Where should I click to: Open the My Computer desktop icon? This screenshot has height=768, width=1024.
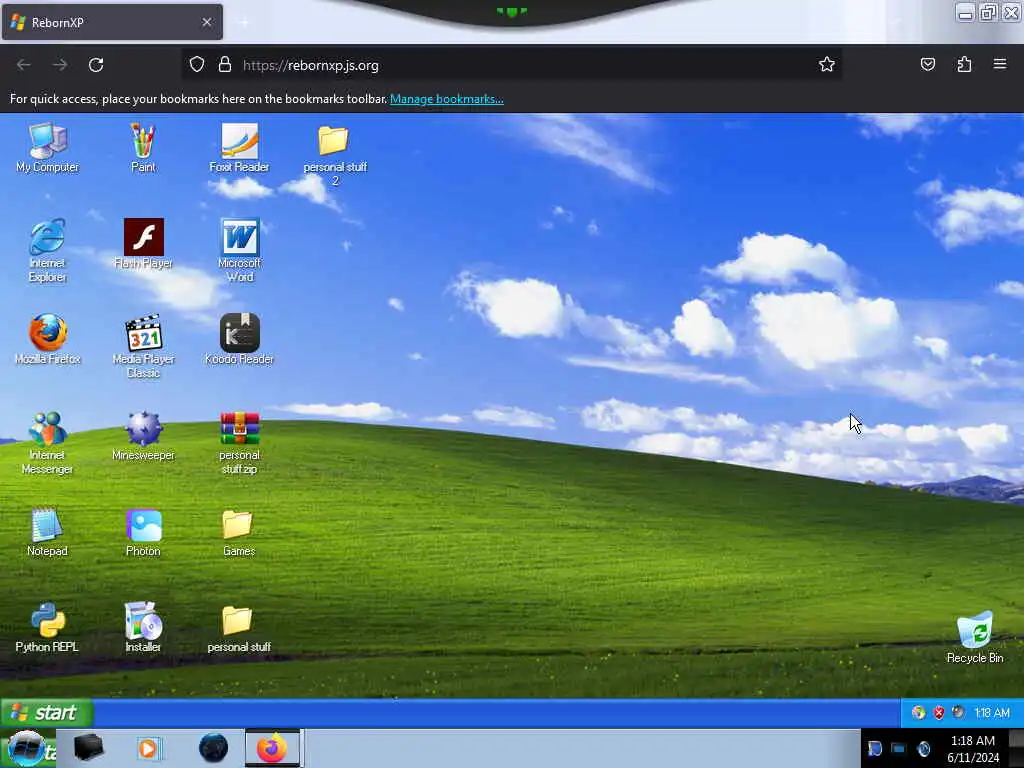click(x=47, y=148)
